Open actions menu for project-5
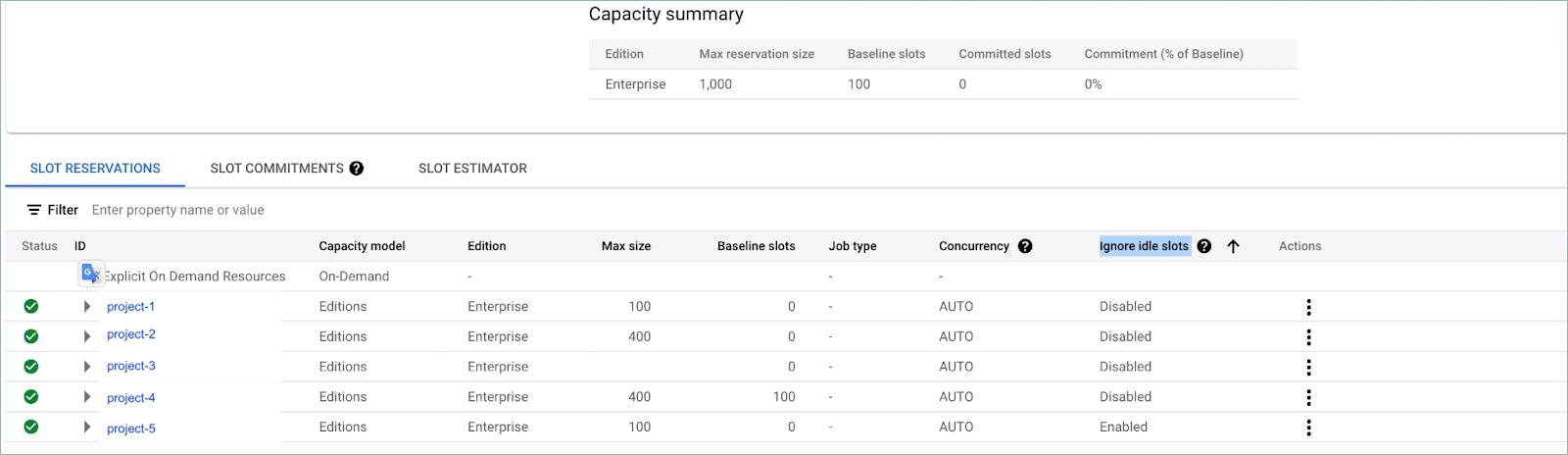This screenshot has height=455, width=1568. [1308, 428]
